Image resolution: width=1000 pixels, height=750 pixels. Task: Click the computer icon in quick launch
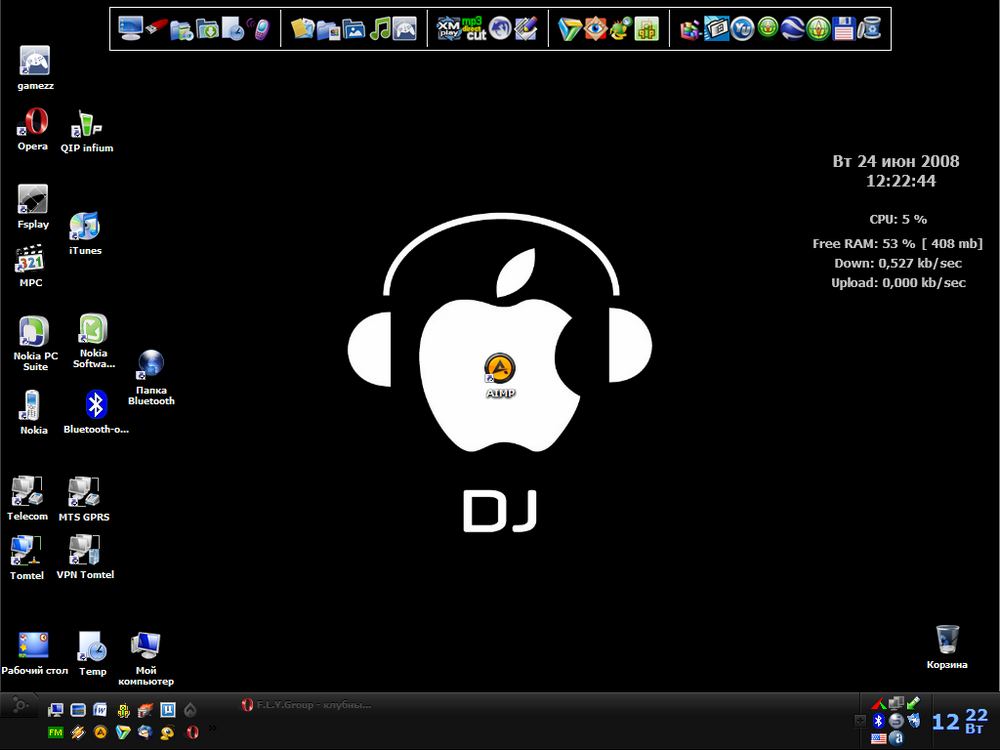click(55, 709)
